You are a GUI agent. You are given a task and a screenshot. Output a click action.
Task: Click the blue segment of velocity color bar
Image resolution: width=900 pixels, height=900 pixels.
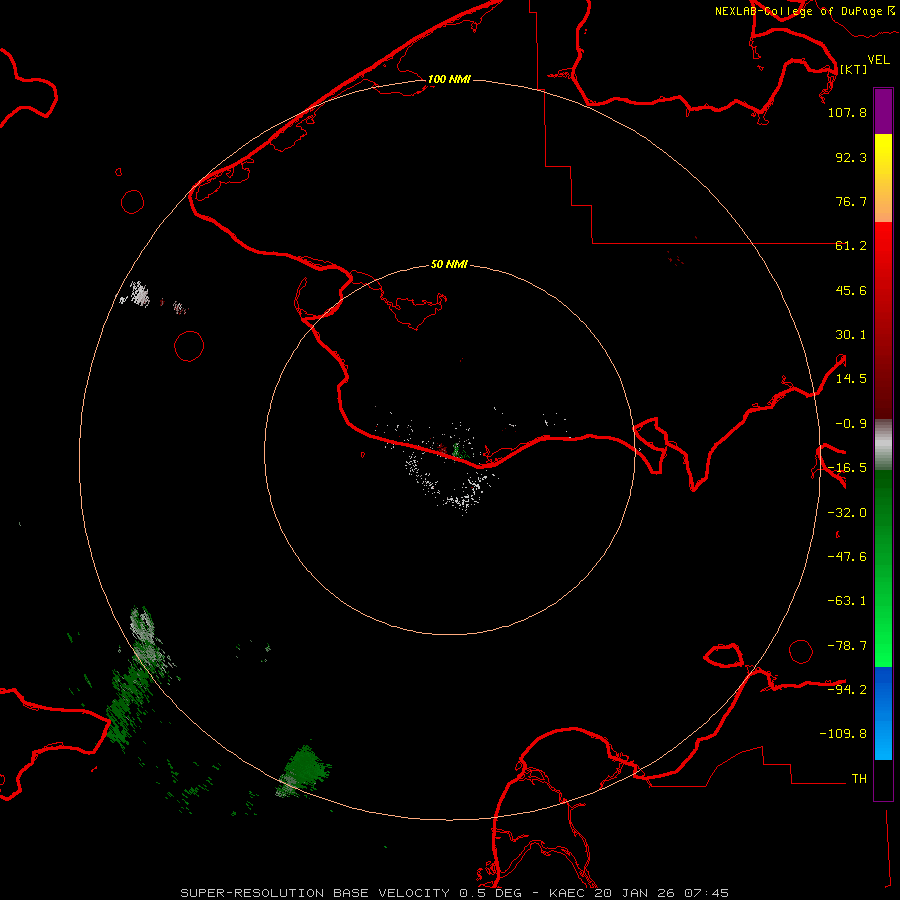coord(883,713)
